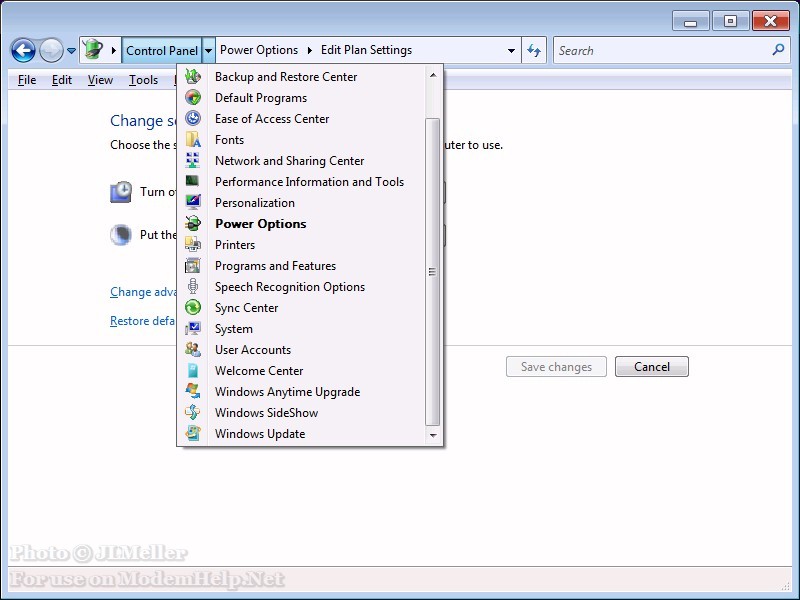The height and width of the screenshot is (600, 800).
Task: Click the list scroll down arrow
Action: click(x=433, y=435)
